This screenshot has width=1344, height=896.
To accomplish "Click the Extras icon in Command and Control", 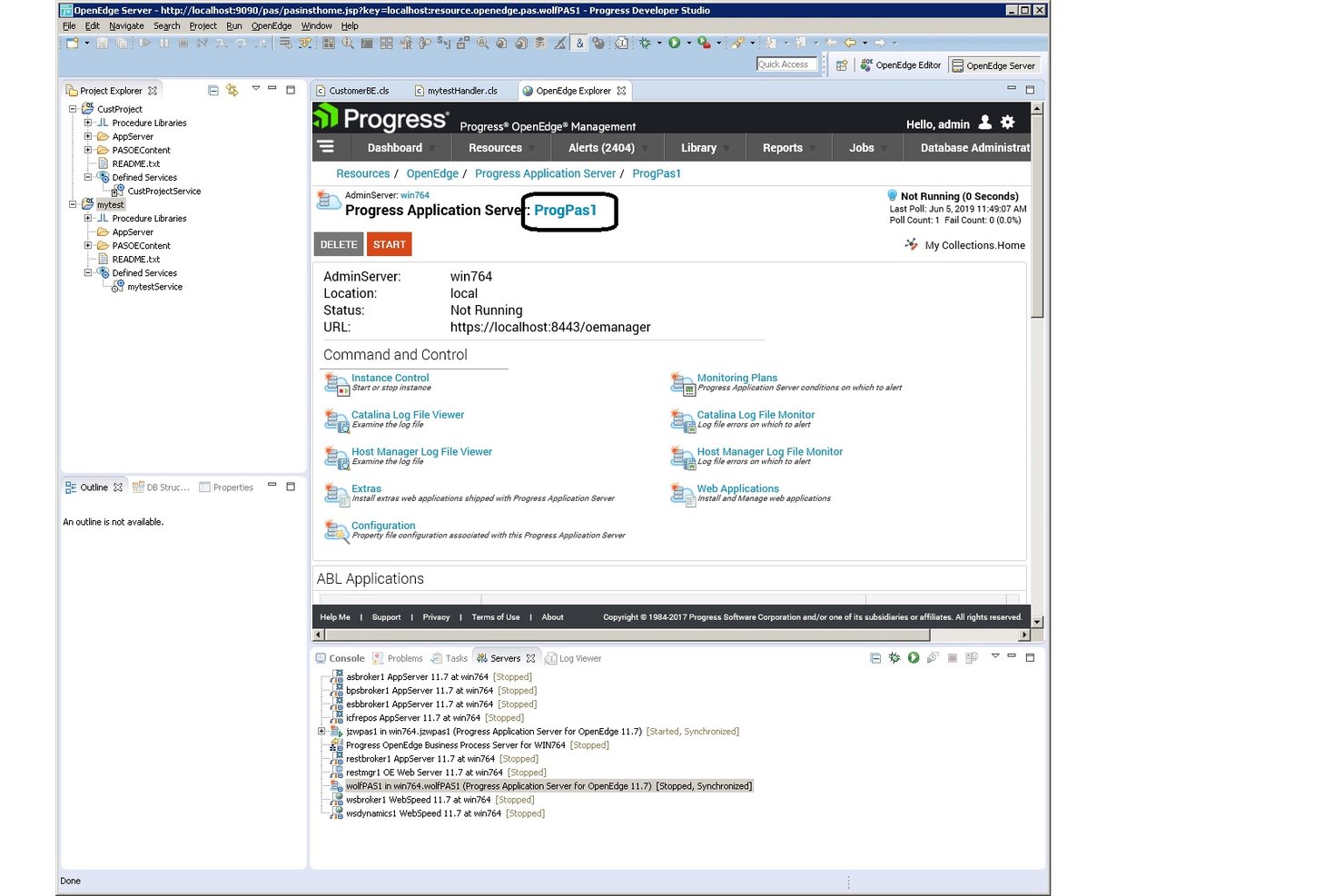I will point(337,495).
